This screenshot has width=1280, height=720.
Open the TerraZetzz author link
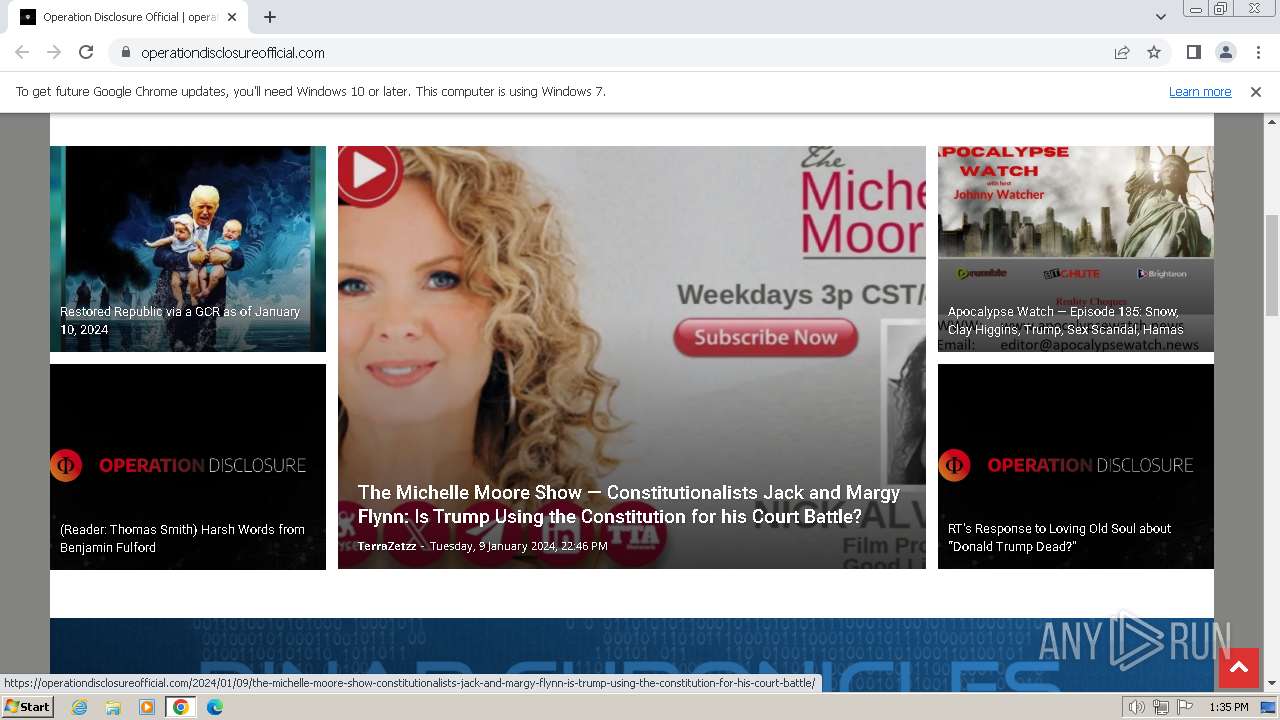pos(387,546)
